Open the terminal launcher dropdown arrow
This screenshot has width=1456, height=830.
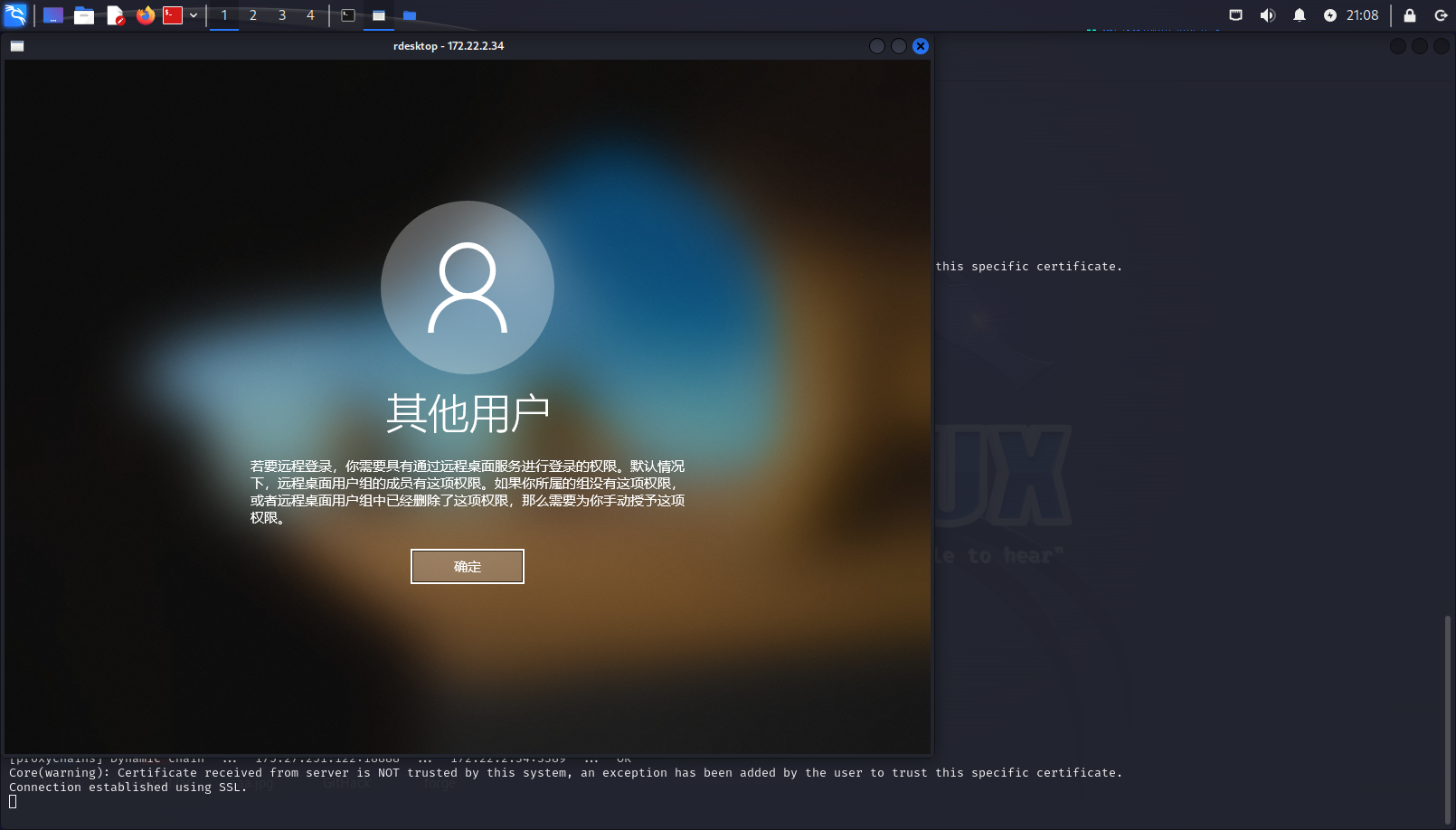pyautogui.click(x=194, y=14)
